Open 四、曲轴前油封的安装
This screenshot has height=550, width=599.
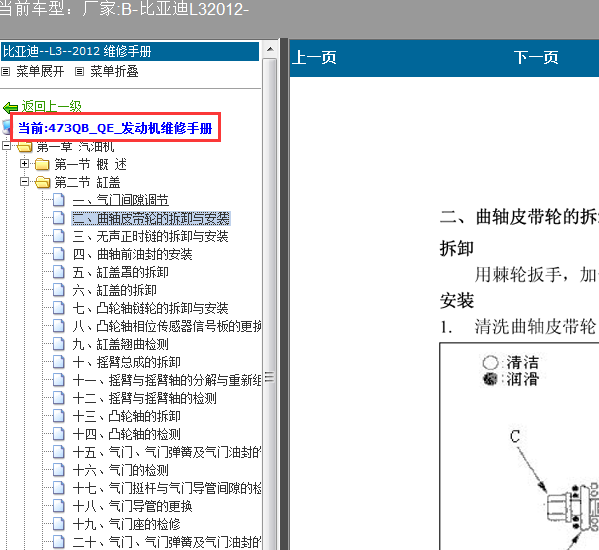(133, 254)
